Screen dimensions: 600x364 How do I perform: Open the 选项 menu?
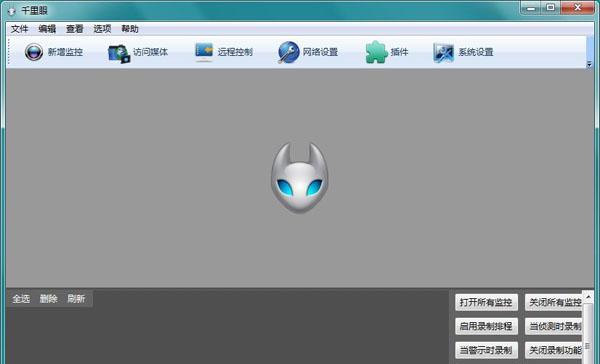pos(102,29)
